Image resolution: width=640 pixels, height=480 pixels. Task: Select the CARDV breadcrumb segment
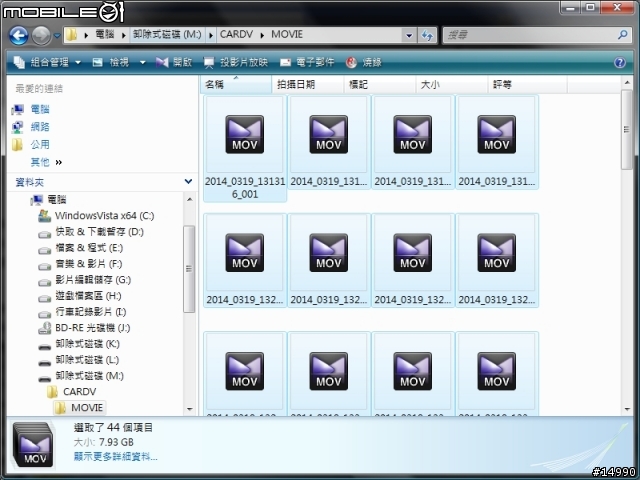(x=236, y=35)
